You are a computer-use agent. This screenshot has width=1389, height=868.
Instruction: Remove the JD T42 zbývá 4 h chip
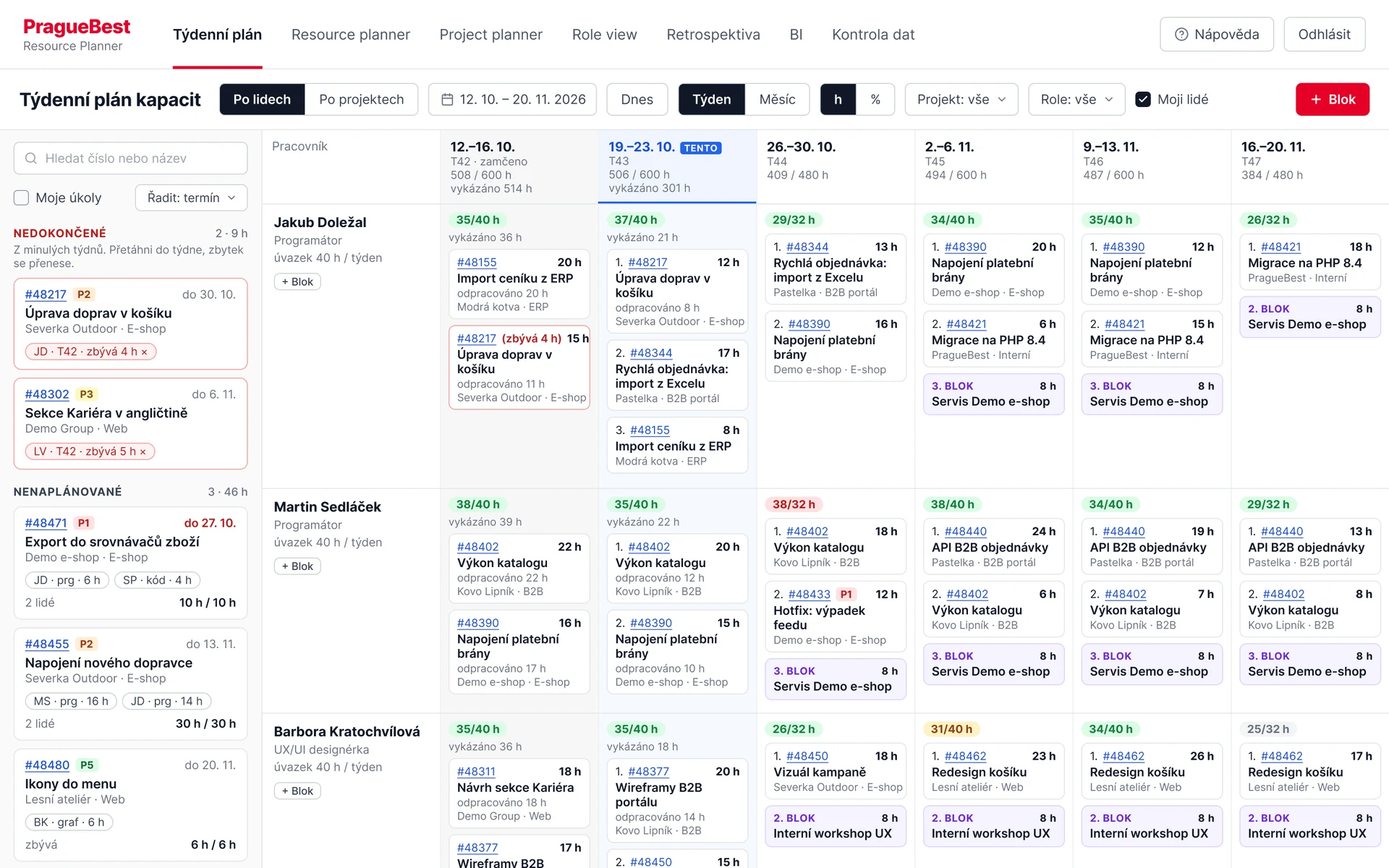click(144, 352)
